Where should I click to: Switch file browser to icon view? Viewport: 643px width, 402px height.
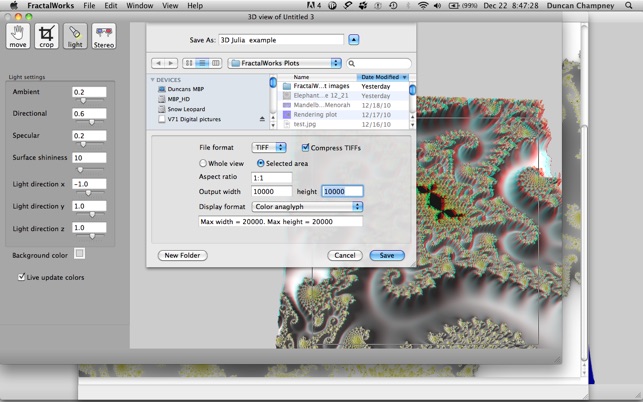[x=189, y=63]
